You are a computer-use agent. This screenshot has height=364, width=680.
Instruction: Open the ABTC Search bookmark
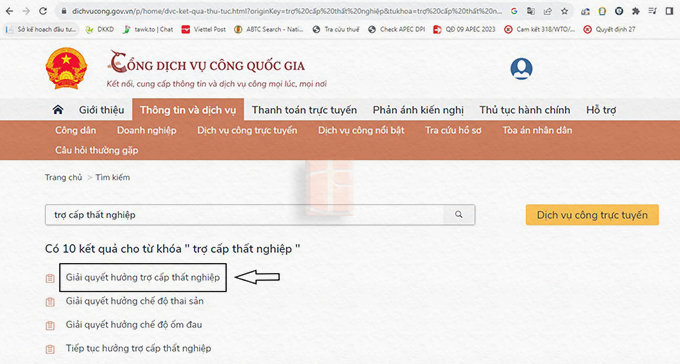coord(268,30)
